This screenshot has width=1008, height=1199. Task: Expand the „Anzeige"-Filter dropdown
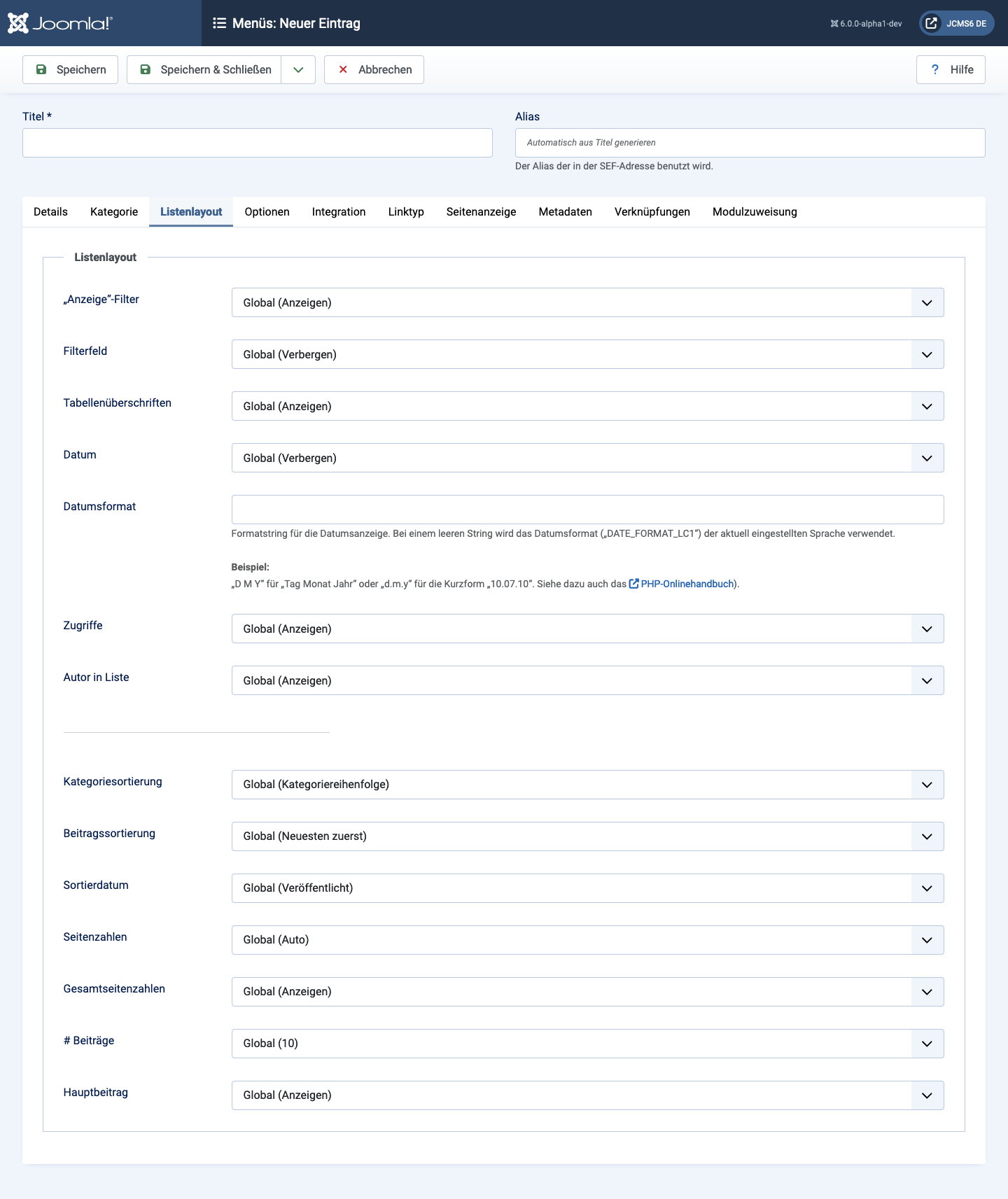(x=588, y=302)
